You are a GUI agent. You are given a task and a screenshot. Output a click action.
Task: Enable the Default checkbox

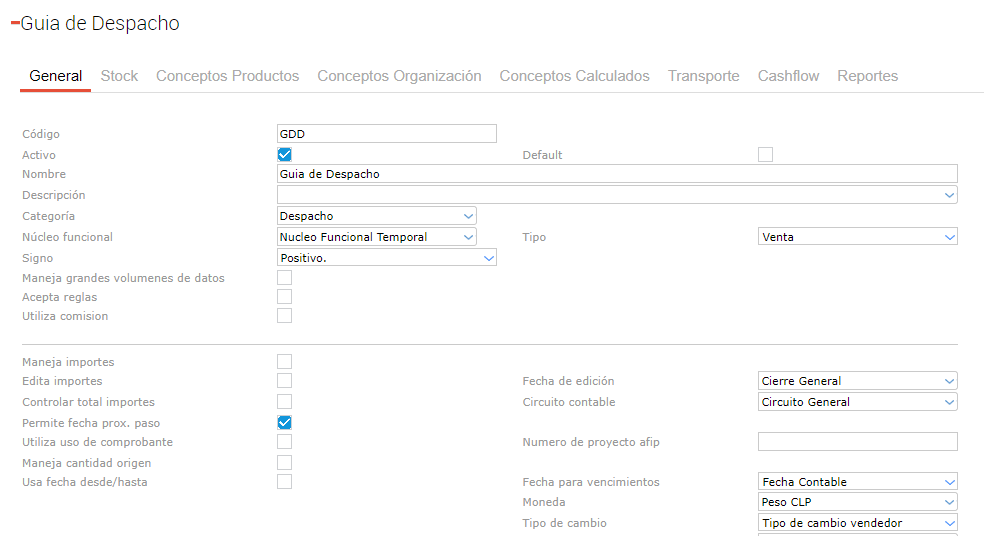(765, 154)
